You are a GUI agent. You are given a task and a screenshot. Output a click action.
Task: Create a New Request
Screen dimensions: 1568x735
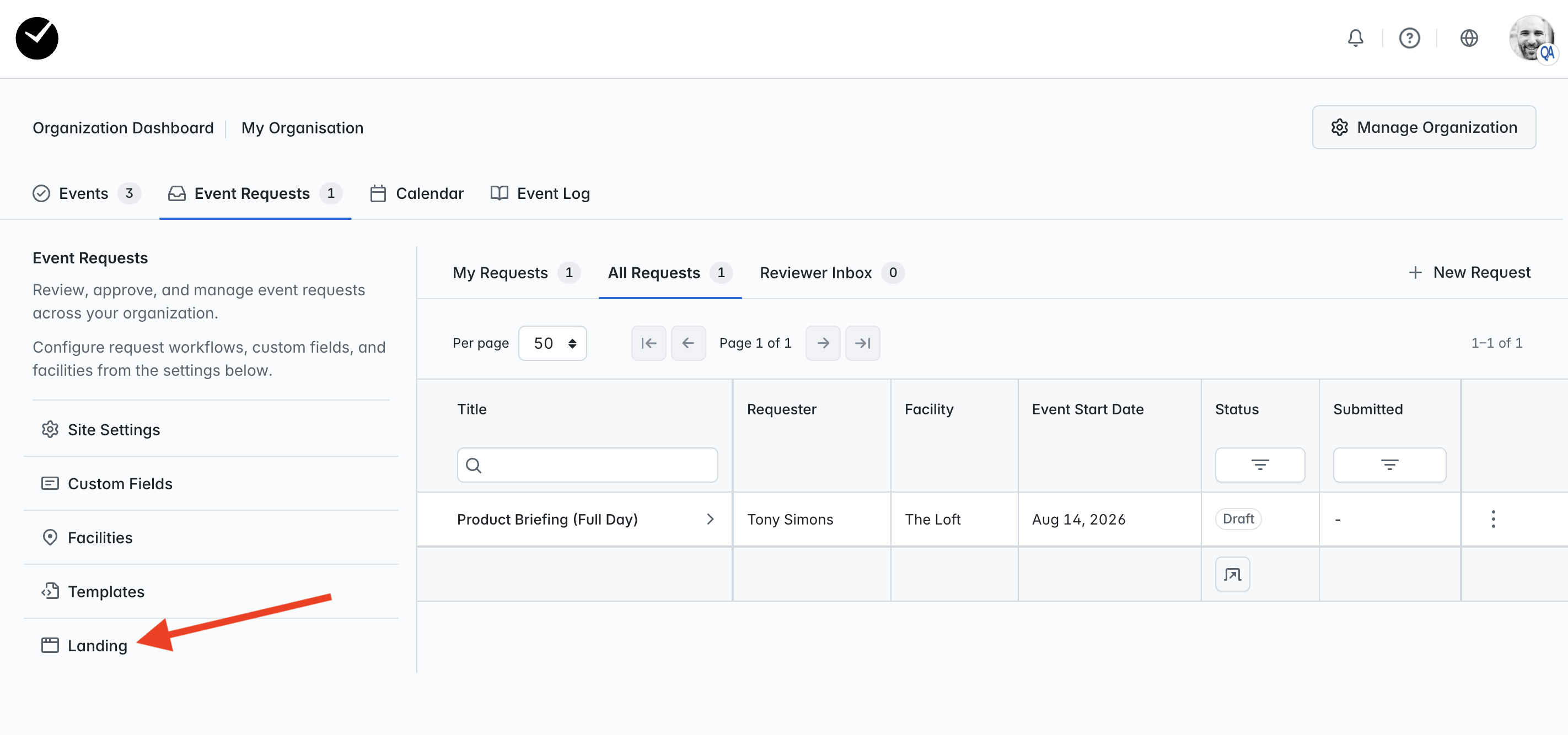(1469, 273)
